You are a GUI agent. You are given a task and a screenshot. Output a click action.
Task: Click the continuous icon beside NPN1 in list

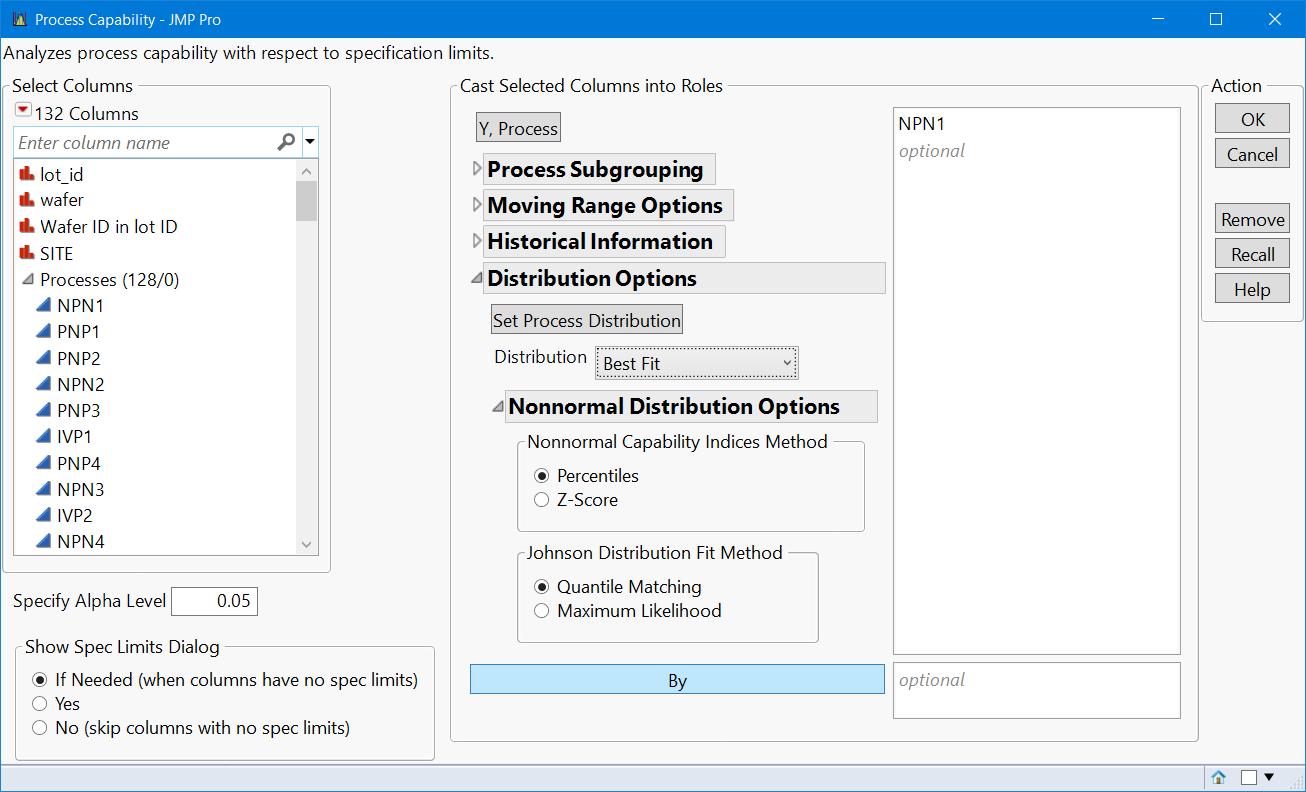click(x=44, y=306)
